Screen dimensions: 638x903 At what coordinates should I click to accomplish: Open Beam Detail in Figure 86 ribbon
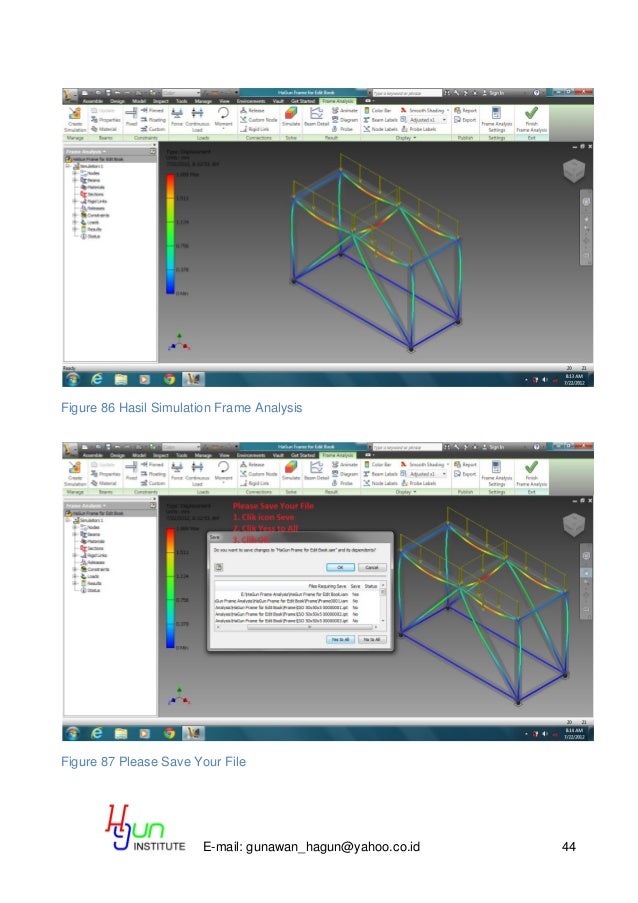[316, 116]
